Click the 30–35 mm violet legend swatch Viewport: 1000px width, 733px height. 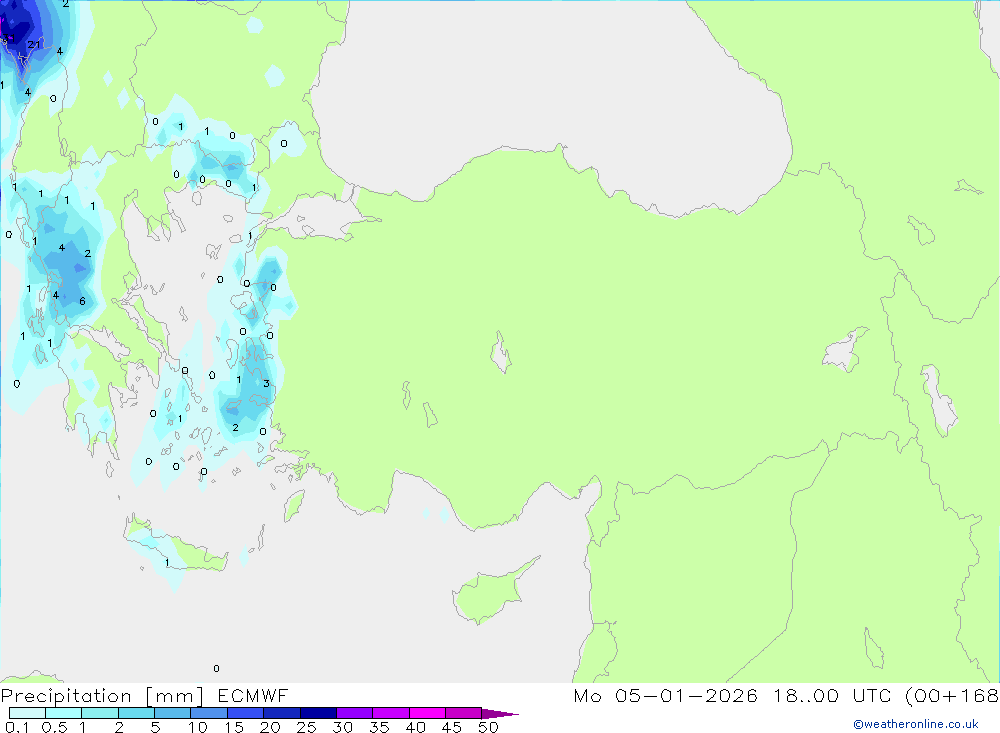354,713
